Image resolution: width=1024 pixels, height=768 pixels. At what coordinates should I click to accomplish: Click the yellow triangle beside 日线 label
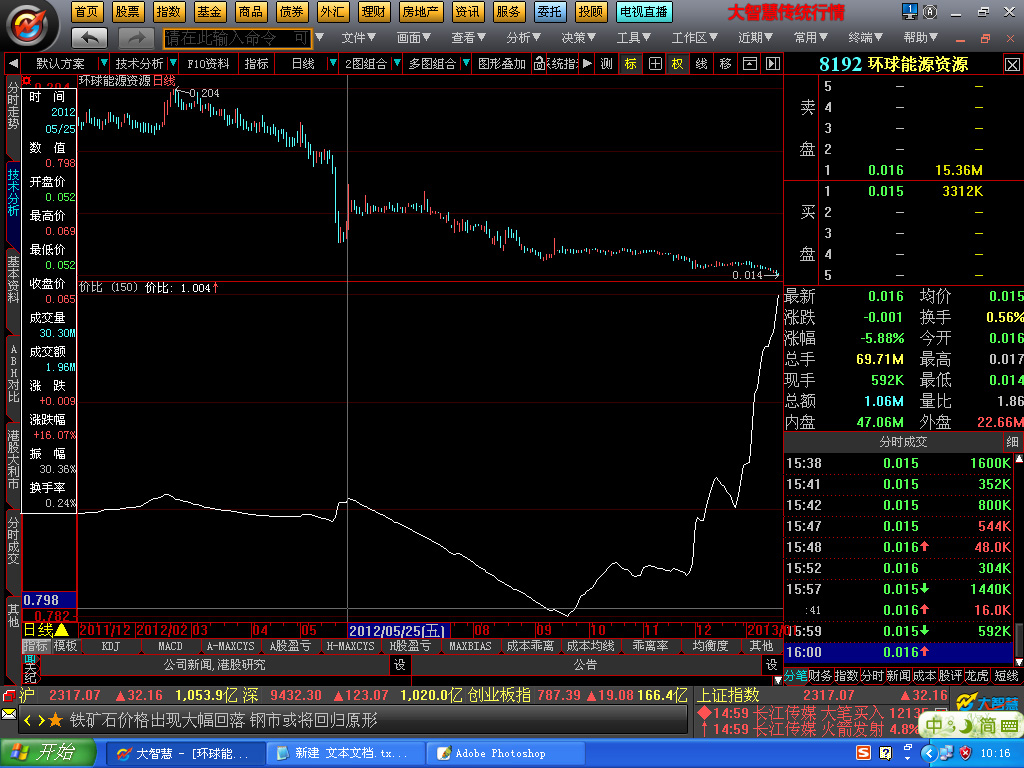pos(62,630)
